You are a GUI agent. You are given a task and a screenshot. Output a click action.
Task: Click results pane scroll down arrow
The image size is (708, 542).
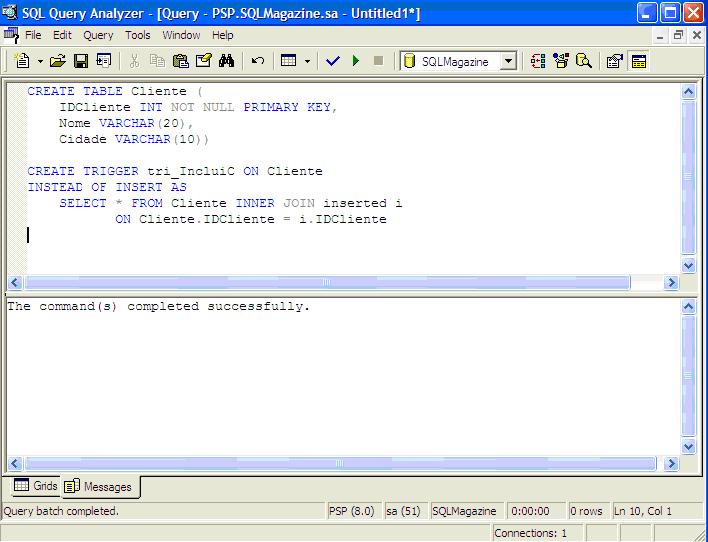tap(688, 447)
